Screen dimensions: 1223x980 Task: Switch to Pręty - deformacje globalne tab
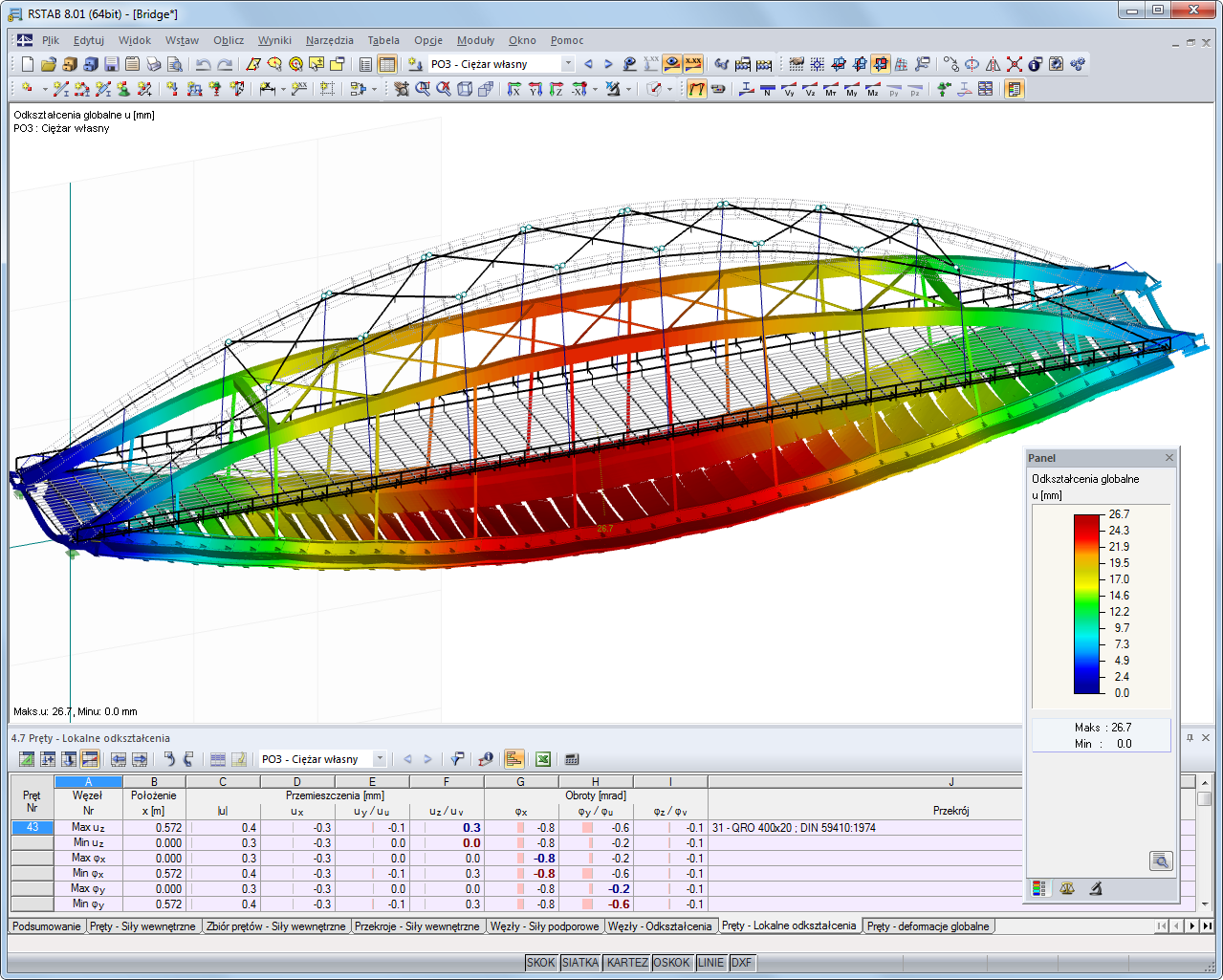(x=928, y=926)
